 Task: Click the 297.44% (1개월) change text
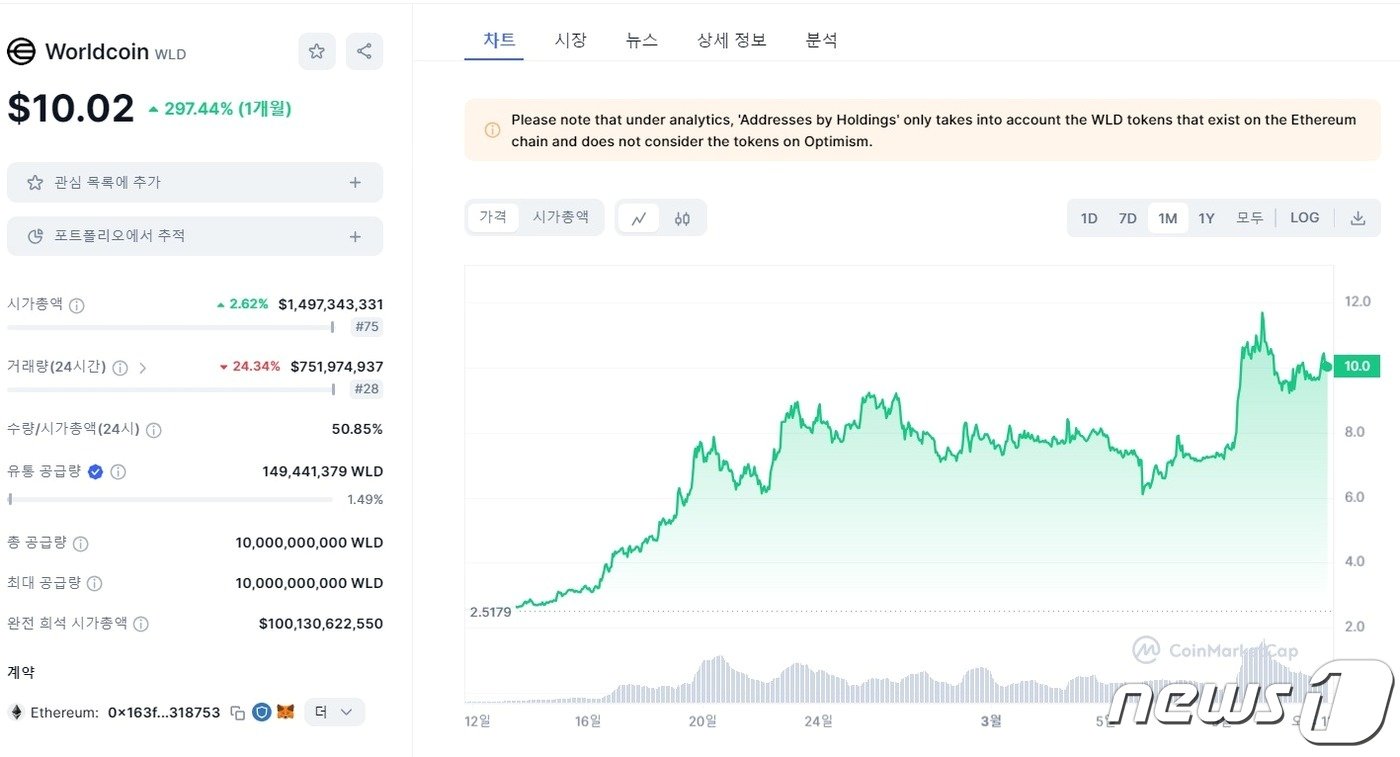[228, 109]
